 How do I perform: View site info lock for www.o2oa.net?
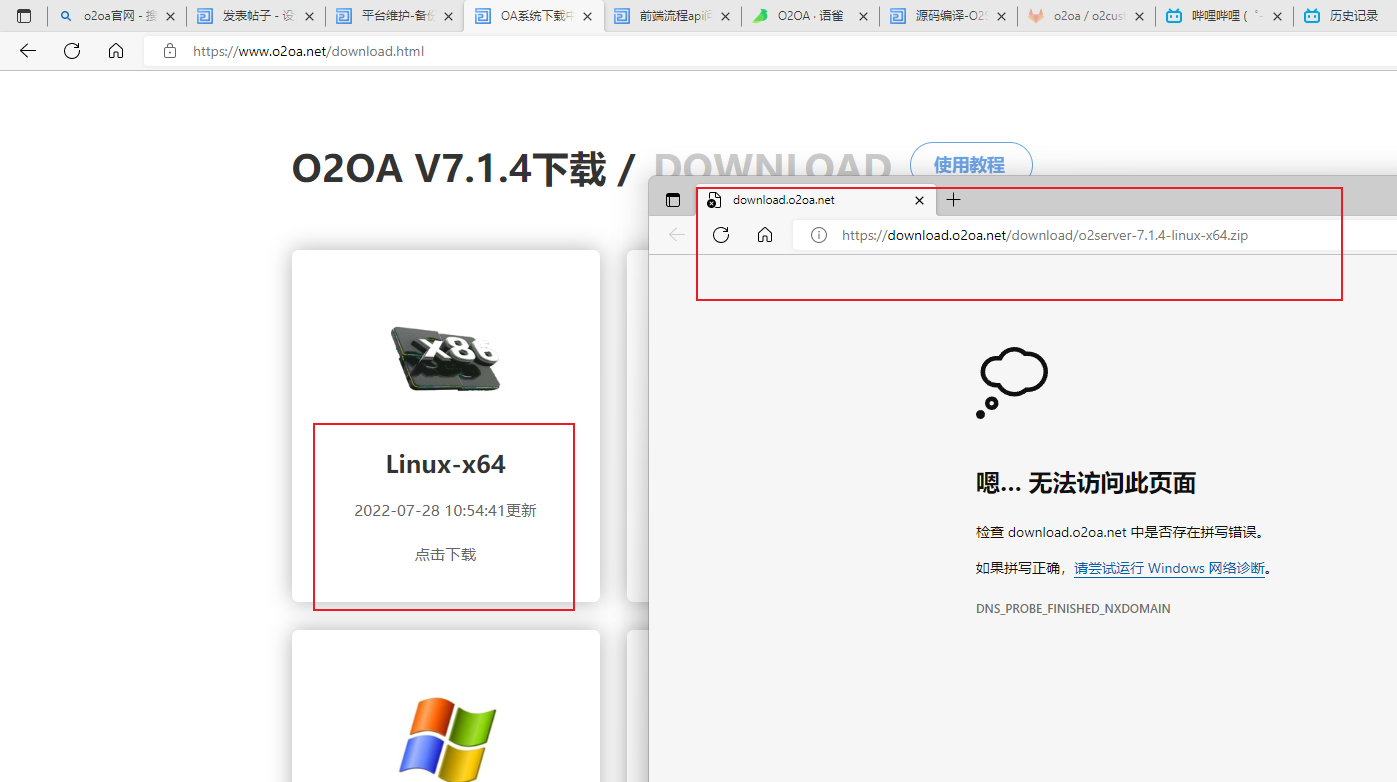[x=170, y=51]
